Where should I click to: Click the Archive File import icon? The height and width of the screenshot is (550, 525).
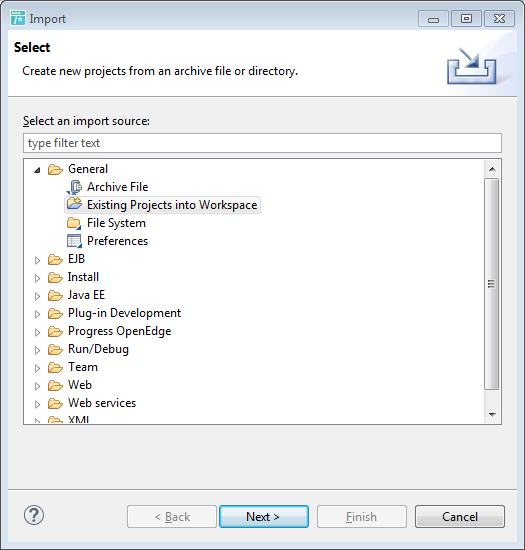(74, 187)
